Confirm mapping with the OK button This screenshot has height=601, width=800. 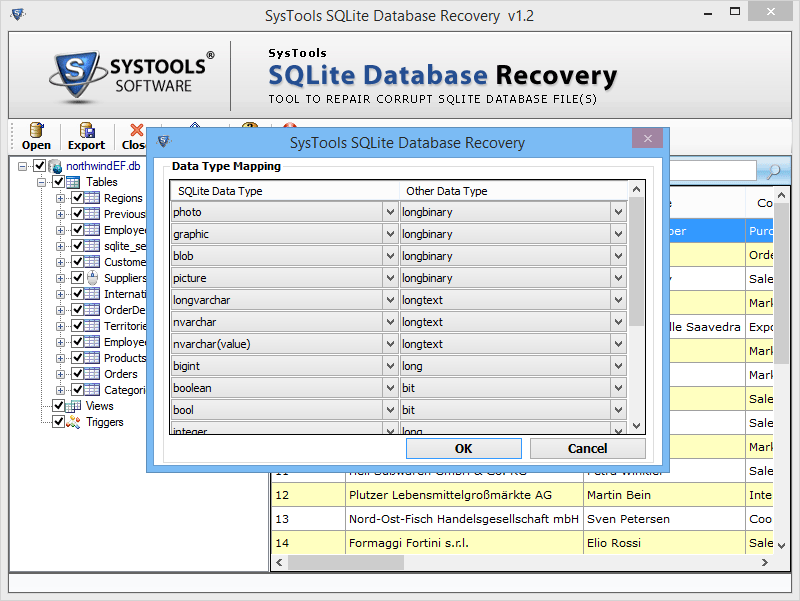click(x=463, y=448)
